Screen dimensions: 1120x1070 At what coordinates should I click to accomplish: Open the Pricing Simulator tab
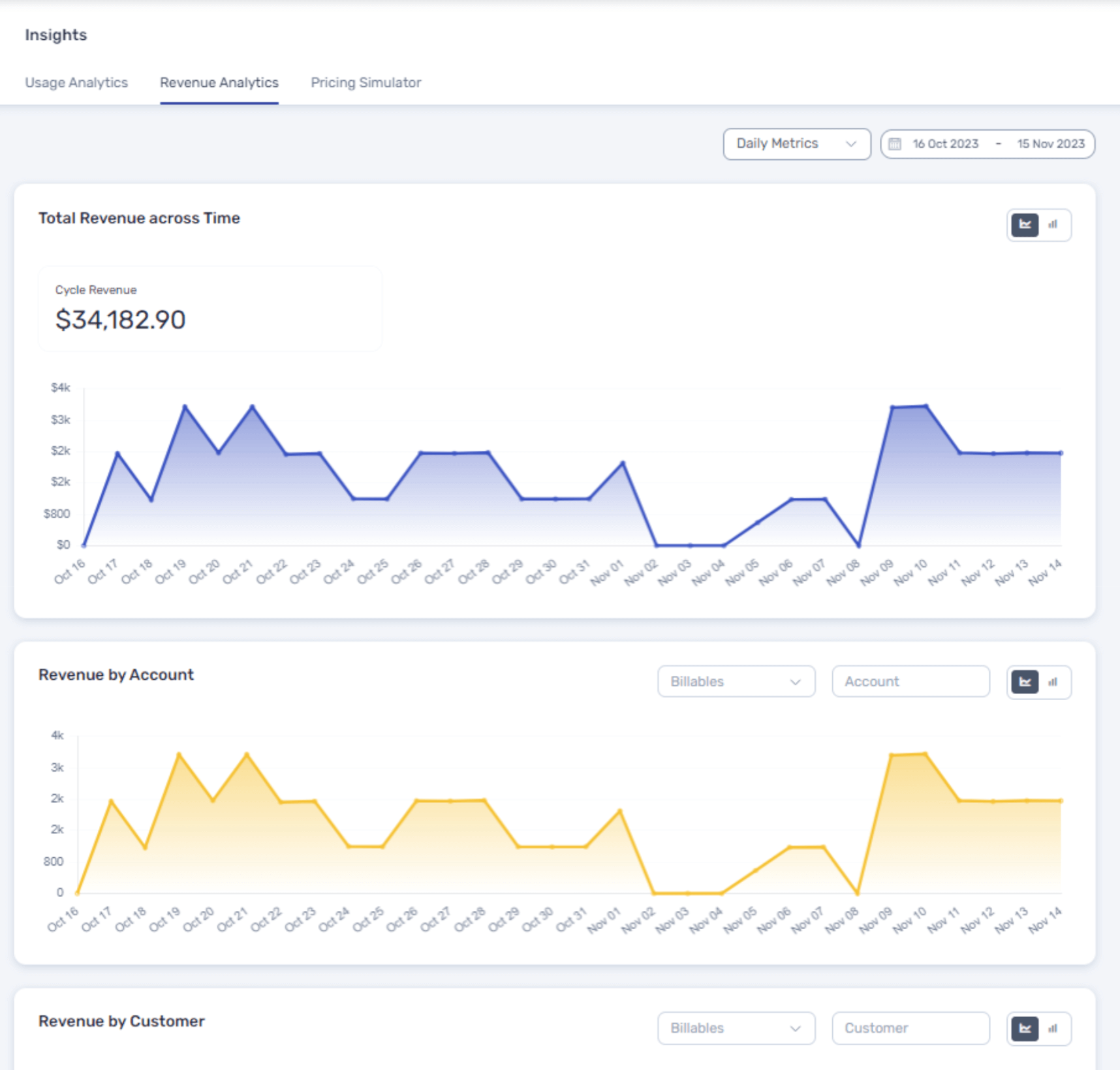pyautogui.click(x=366, y=82)
